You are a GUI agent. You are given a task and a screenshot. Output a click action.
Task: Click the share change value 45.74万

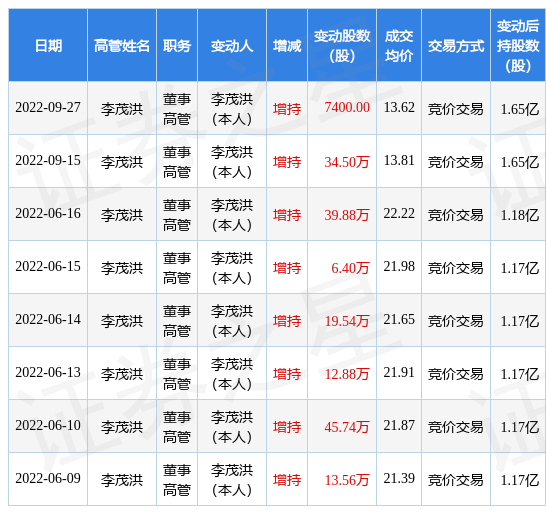click(x=347, y=427)
